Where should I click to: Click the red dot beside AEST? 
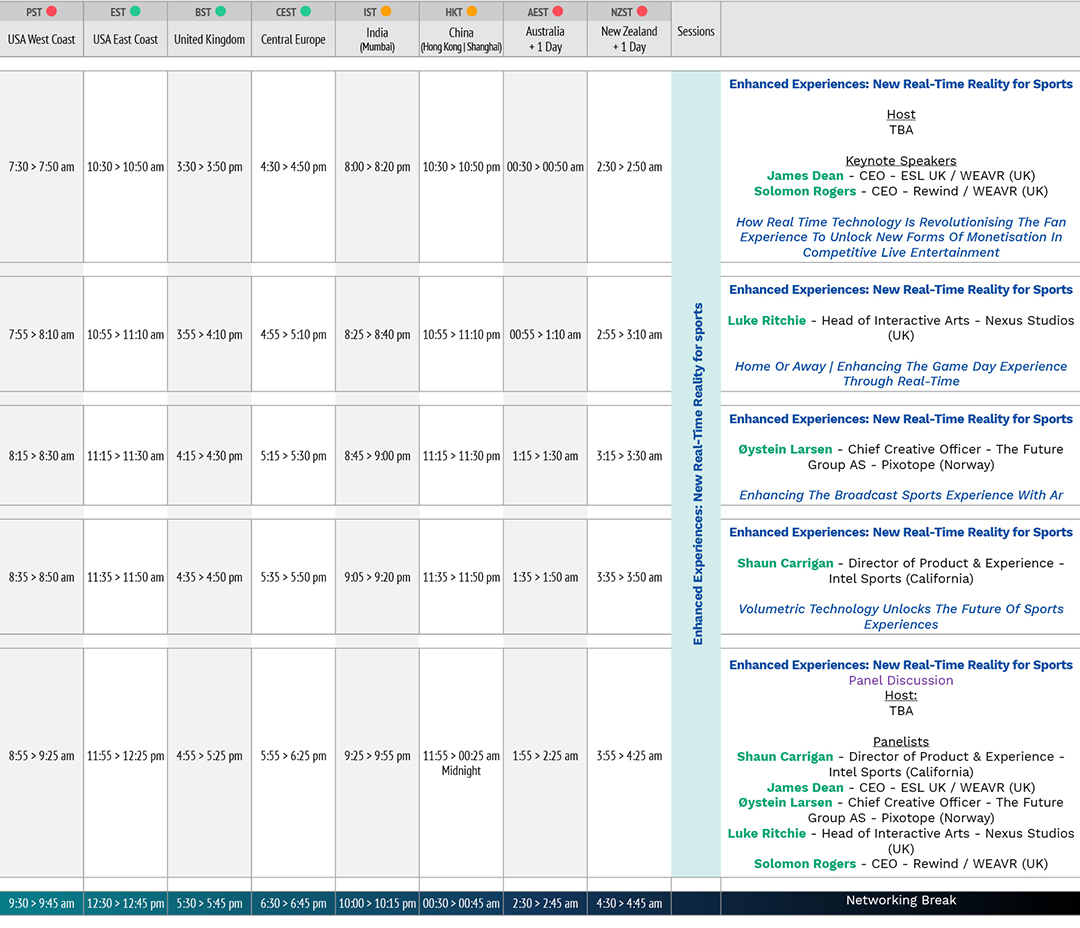[x=558, y=11]
